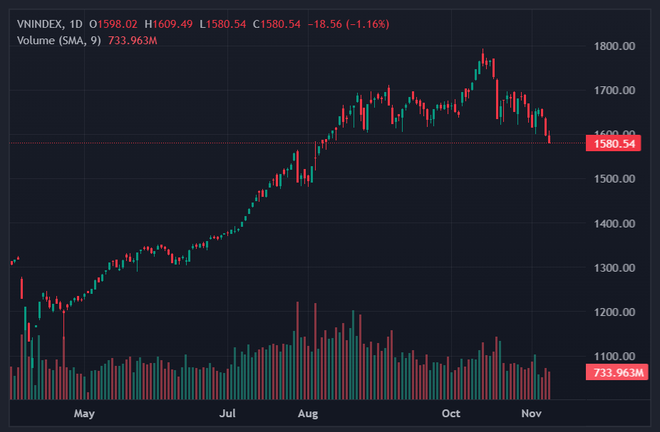Viewport: 660px width, 432px height.
Task: Click the red 1580.54 current price tag
Action: 615,143
